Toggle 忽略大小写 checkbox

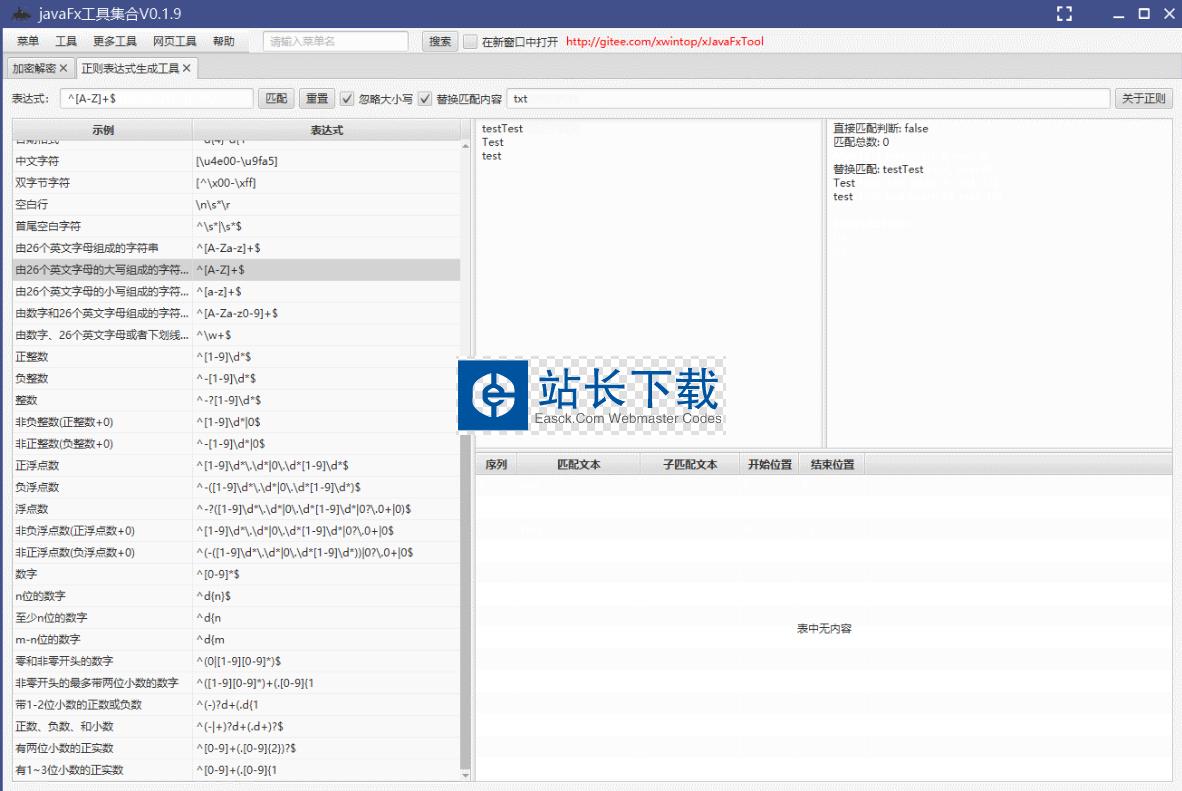[347, 99]
